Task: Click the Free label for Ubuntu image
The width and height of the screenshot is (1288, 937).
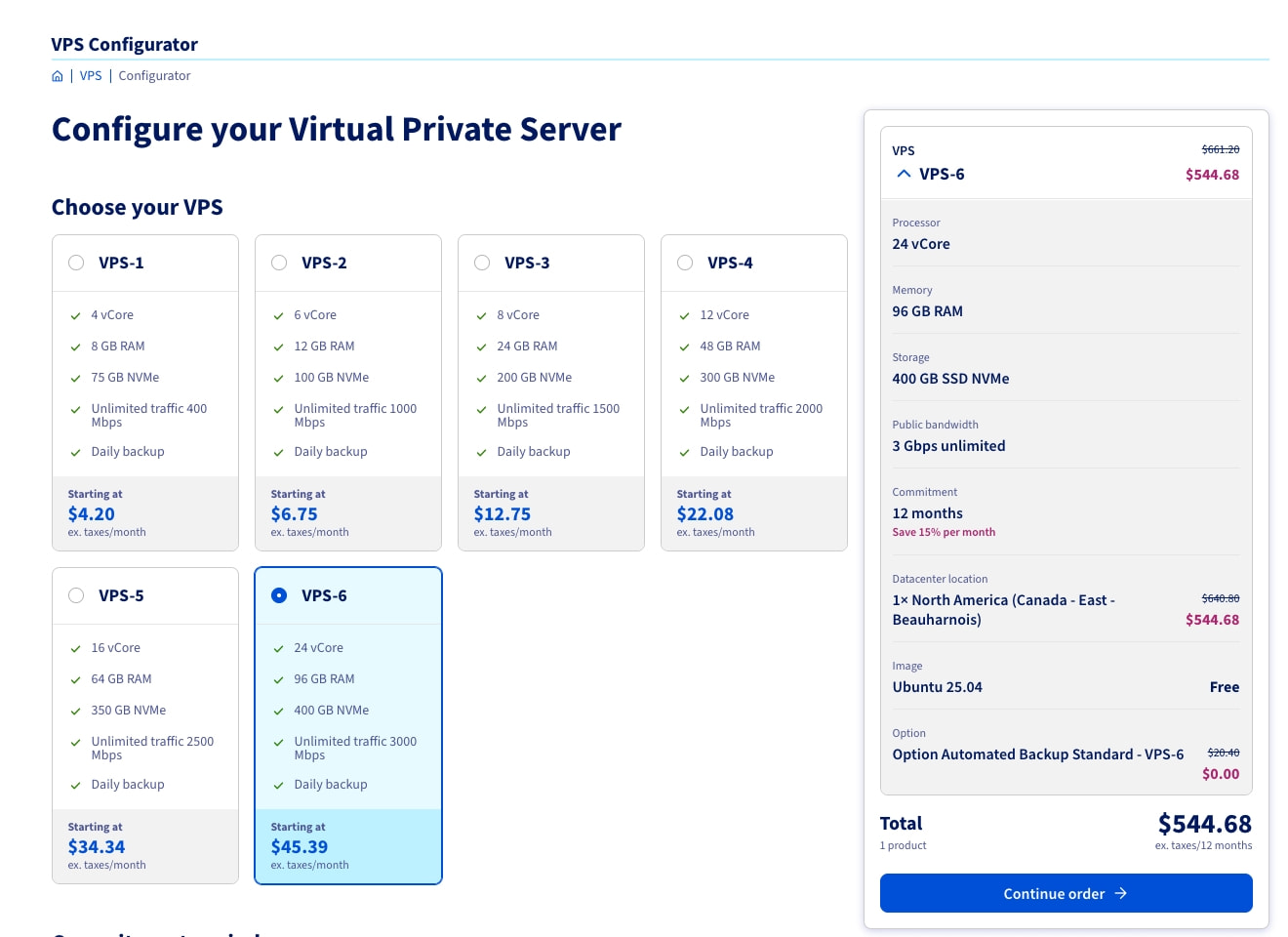Action: (1225, 687)
